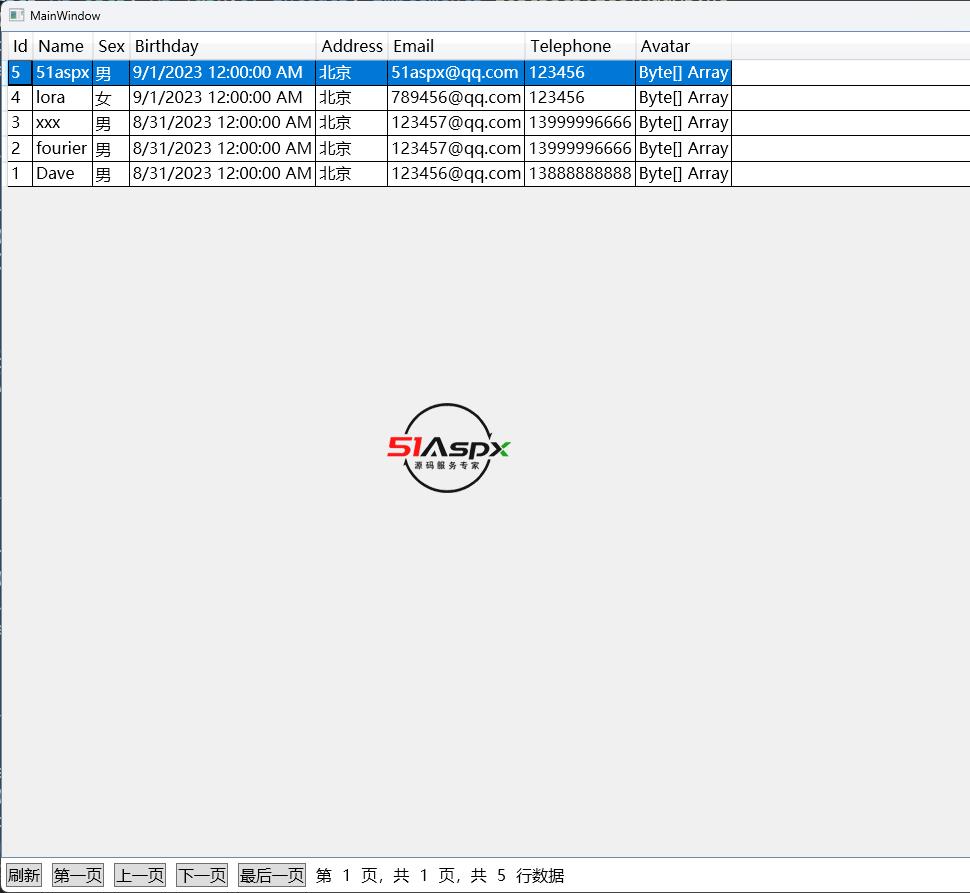Go to first page with 第一页 button
This screenshot has width=970, height=893.
[x=78, y=875]
